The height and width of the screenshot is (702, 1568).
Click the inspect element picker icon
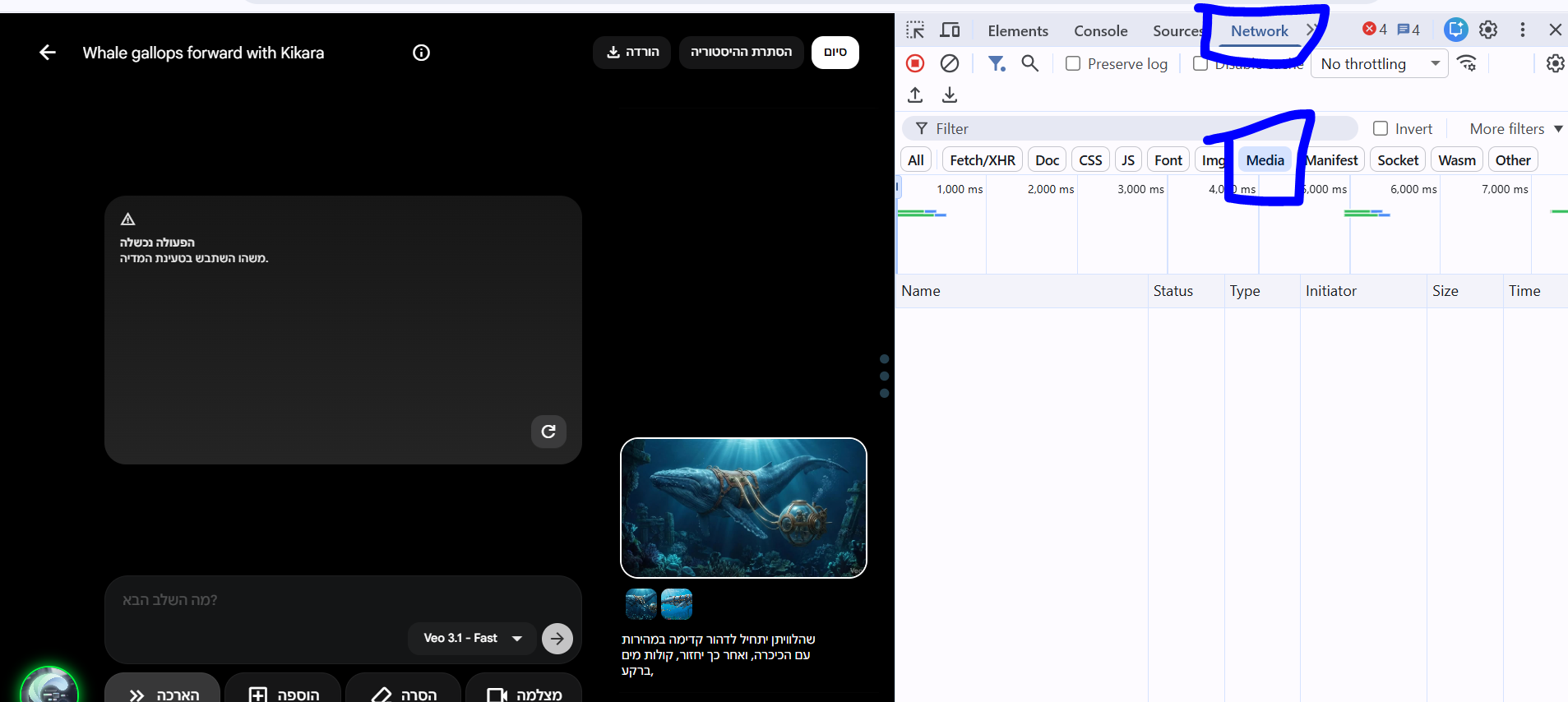pos(915,30)
